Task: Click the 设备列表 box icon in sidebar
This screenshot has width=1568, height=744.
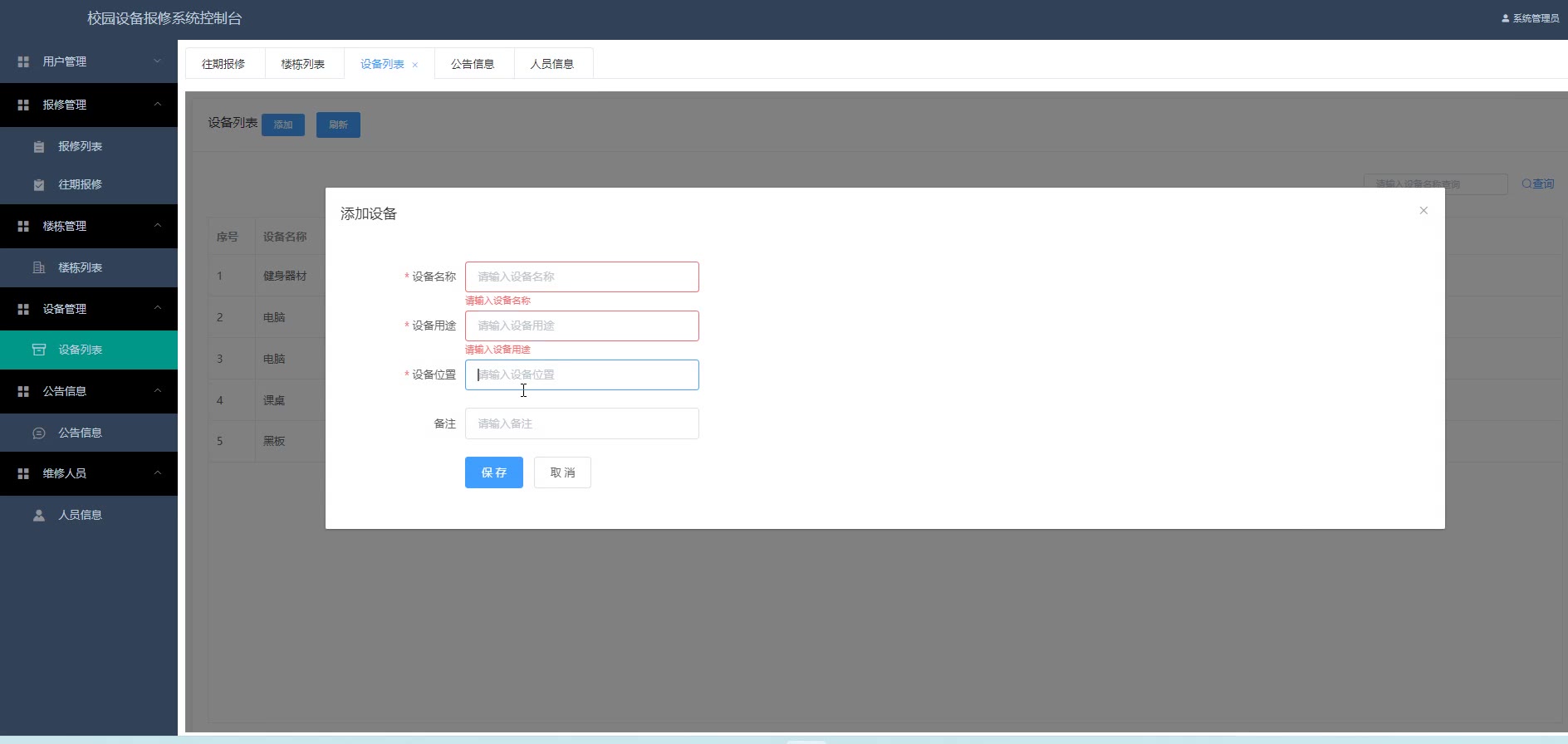Action: (x=39, y=350)
